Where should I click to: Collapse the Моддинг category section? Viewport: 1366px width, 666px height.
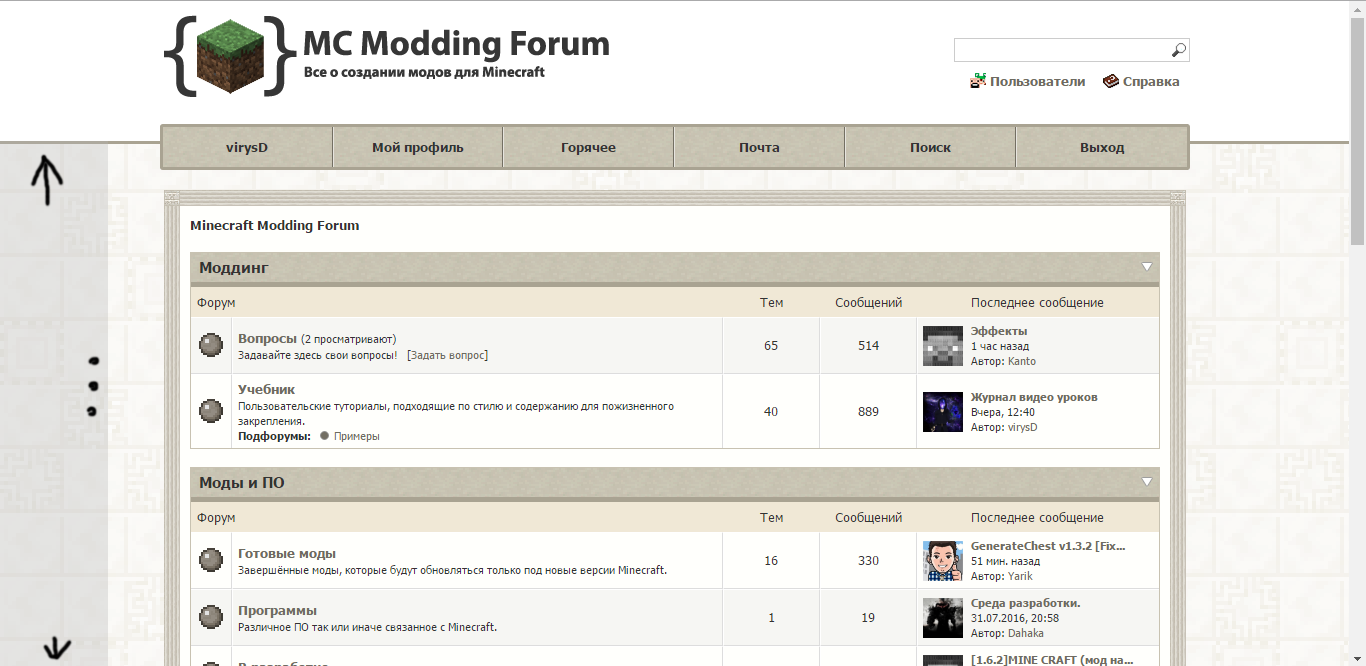click(1147, 267)
